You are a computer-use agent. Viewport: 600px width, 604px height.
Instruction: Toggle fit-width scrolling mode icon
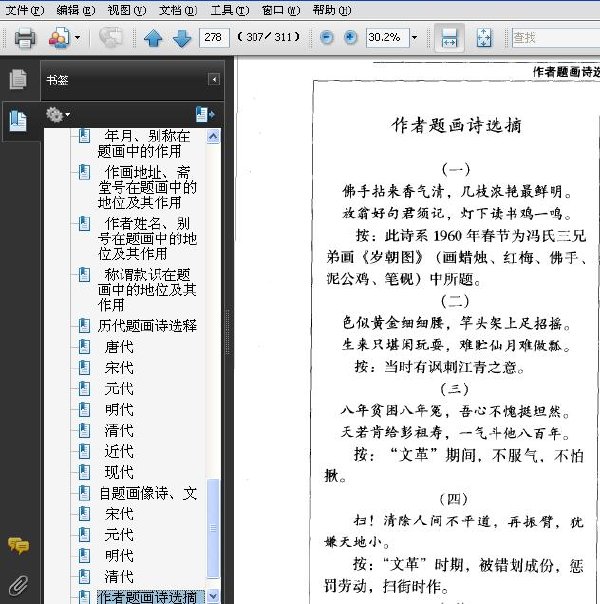[449, 38]
